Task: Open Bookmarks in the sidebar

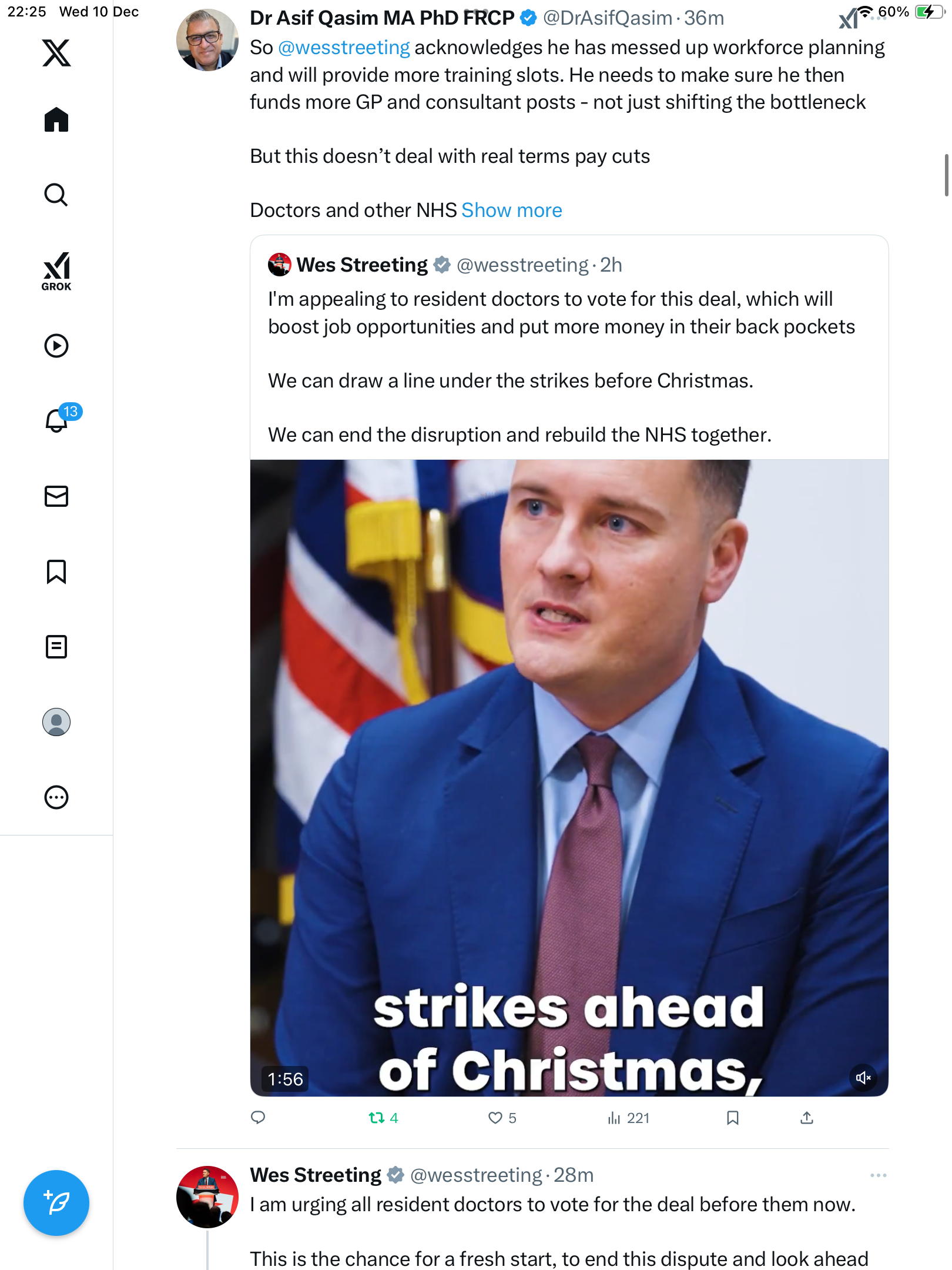Action: [56, 571]
